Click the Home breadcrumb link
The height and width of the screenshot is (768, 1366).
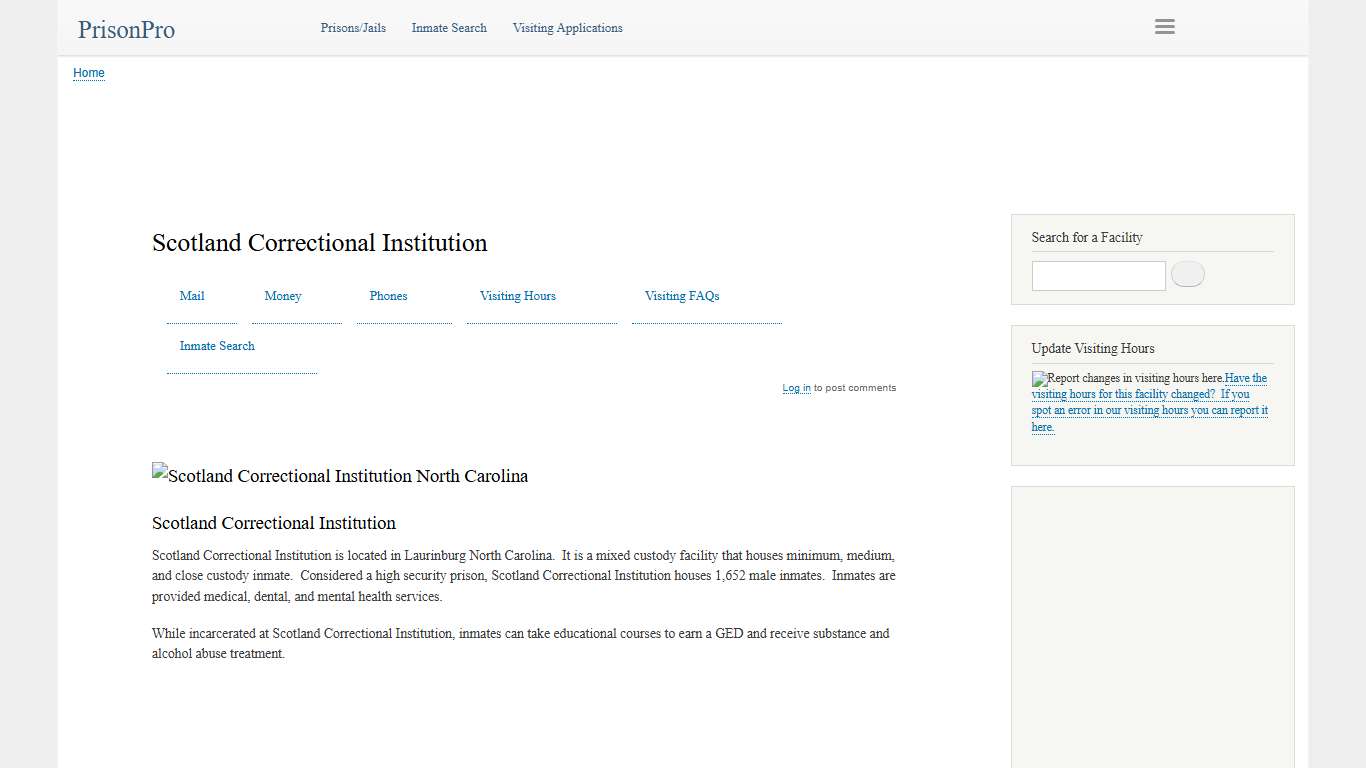pyautogui.click(x=88, y=72)
